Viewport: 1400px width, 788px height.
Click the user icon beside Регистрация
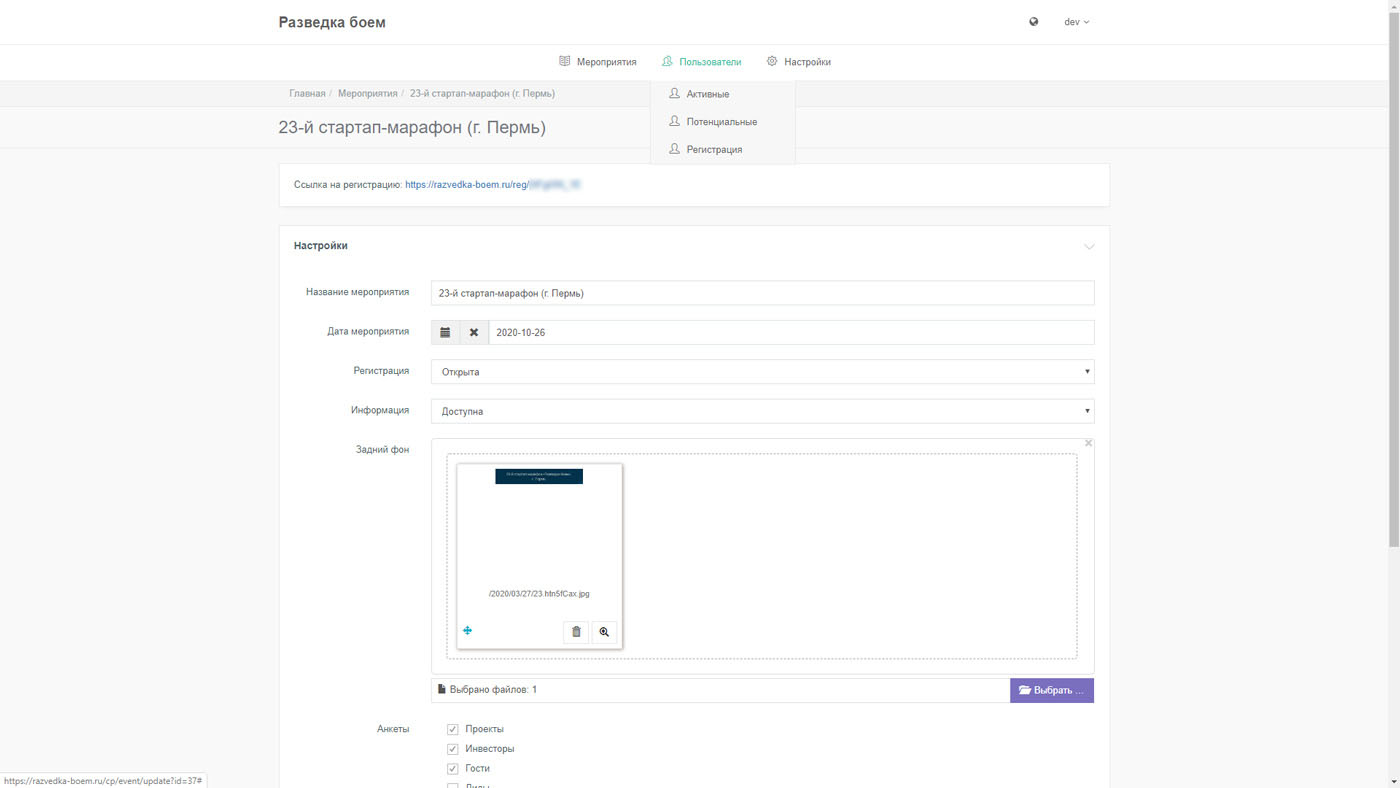click(675, 149)
